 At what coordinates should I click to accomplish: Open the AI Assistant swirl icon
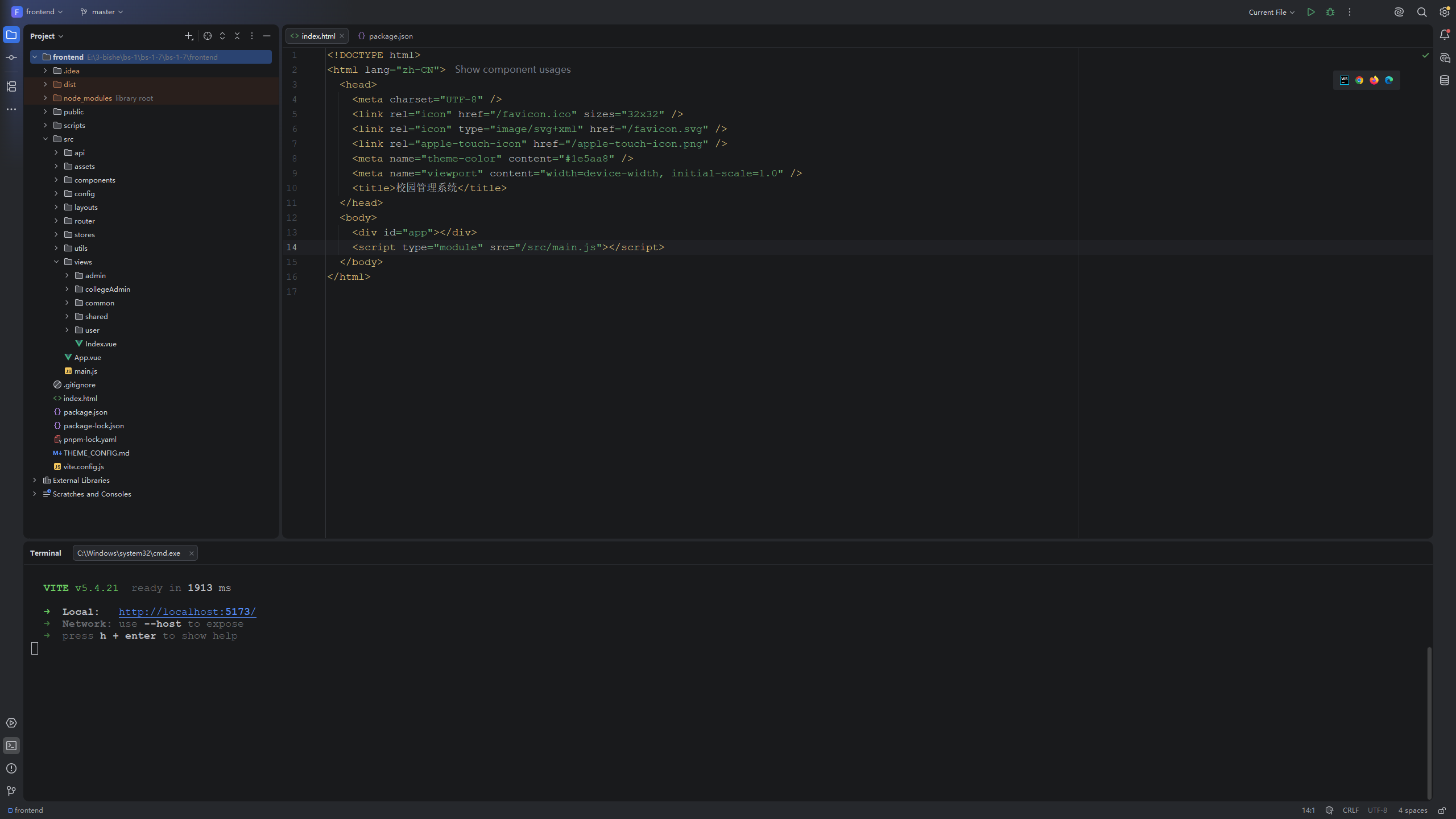coord(1399,12)
